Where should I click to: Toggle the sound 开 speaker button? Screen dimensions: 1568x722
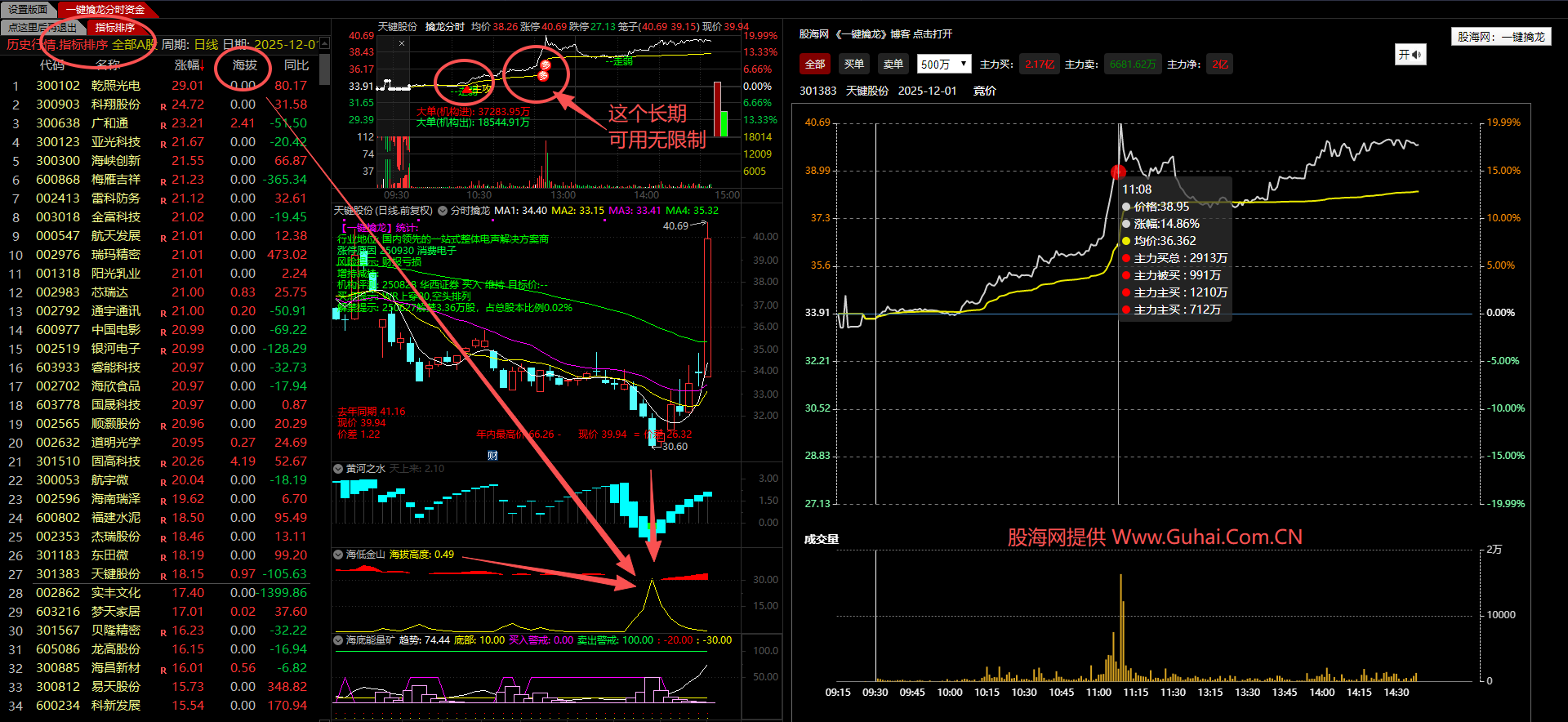pyautogui.click(x=1410, y=55)
